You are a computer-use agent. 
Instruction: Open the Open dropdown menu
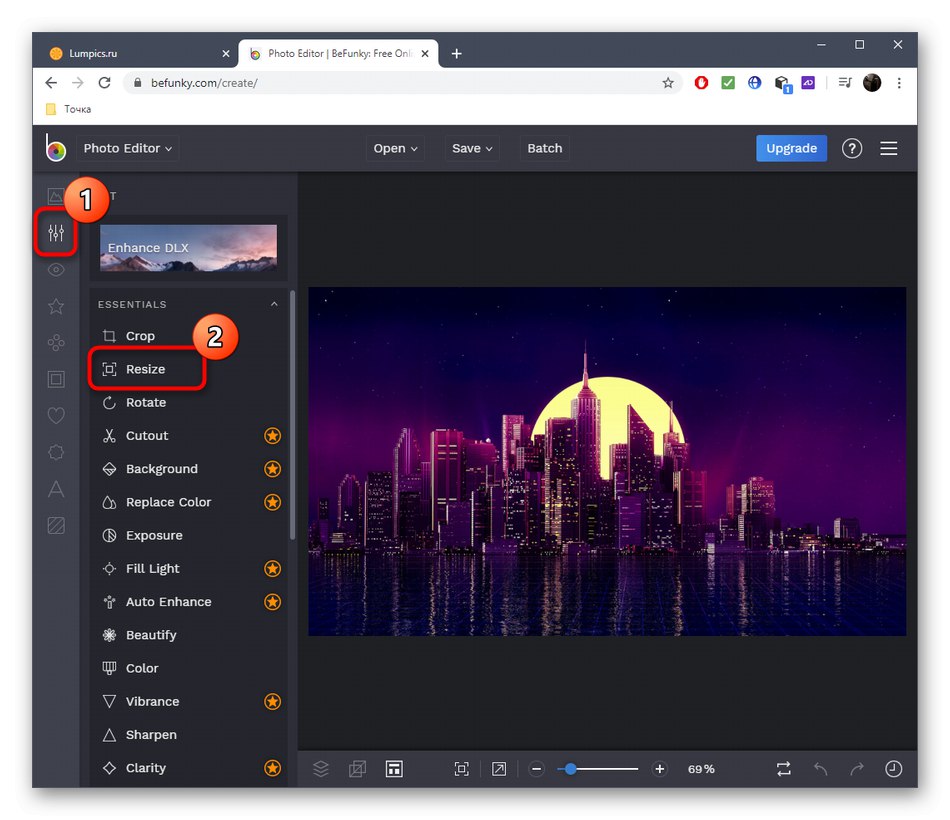click(395, 148)
